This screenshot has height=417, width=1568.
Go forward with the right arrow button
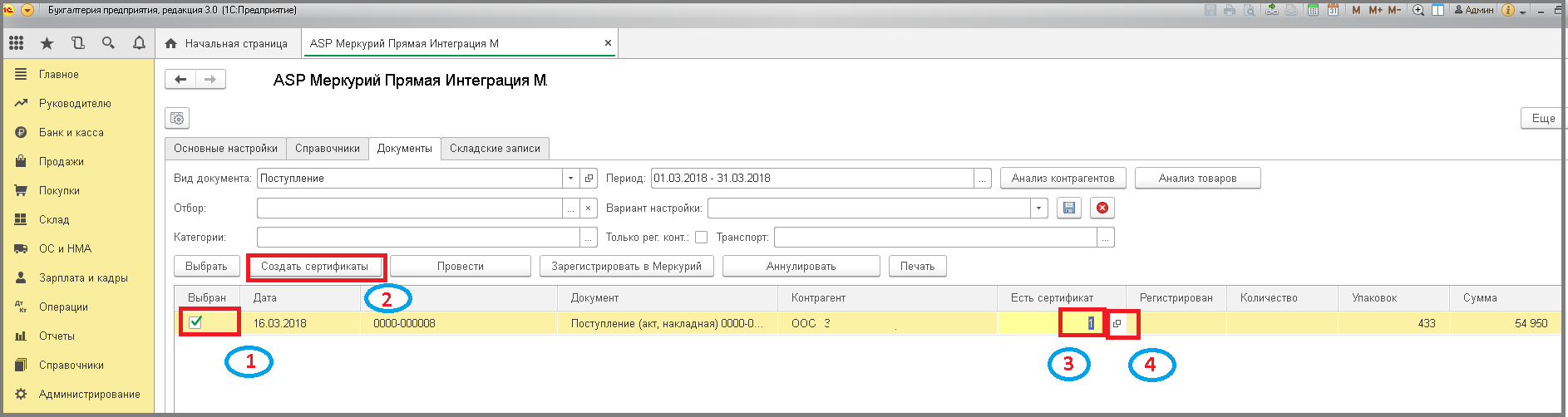(x=210, y=80)
